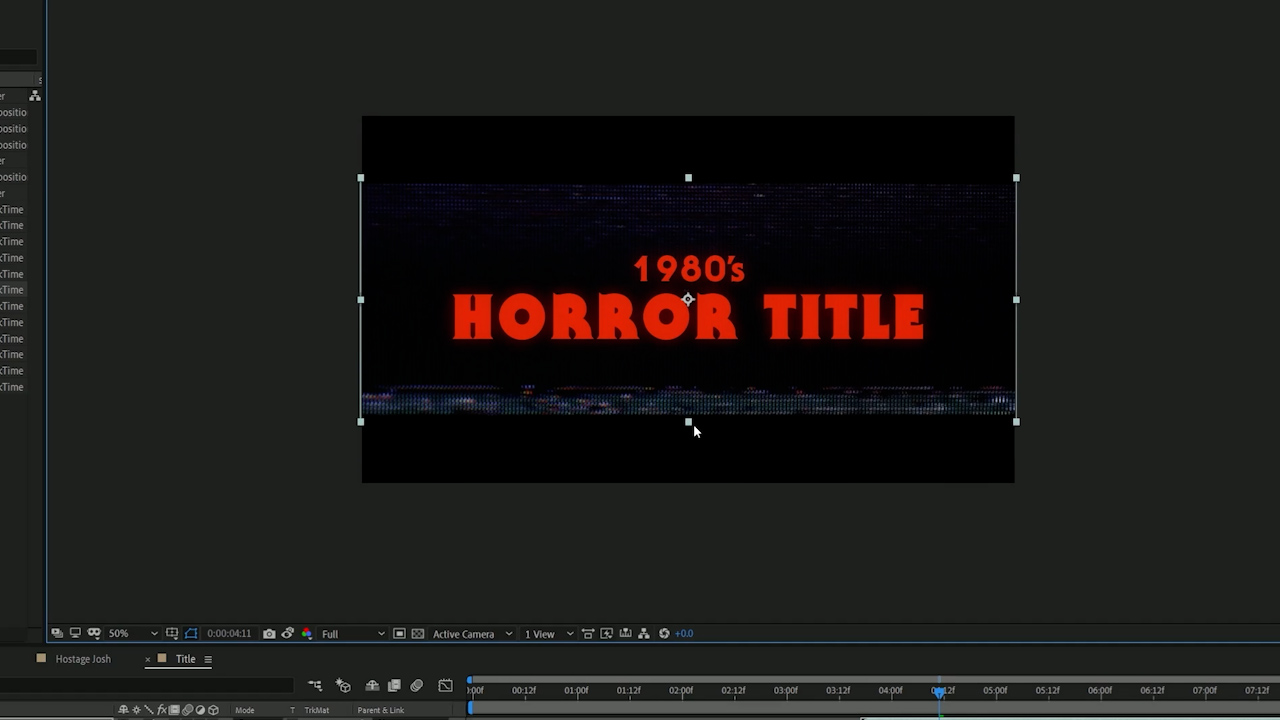
Task: Open the Active Camera view dropdown
Action: pos(472,633)
